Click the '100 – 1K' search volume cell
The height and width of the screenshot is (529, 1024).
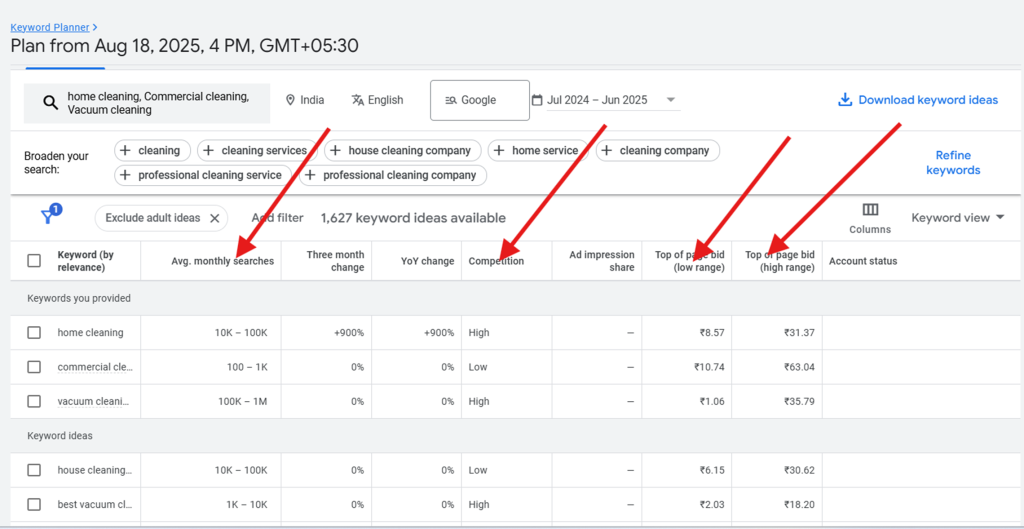click(246, 367)
